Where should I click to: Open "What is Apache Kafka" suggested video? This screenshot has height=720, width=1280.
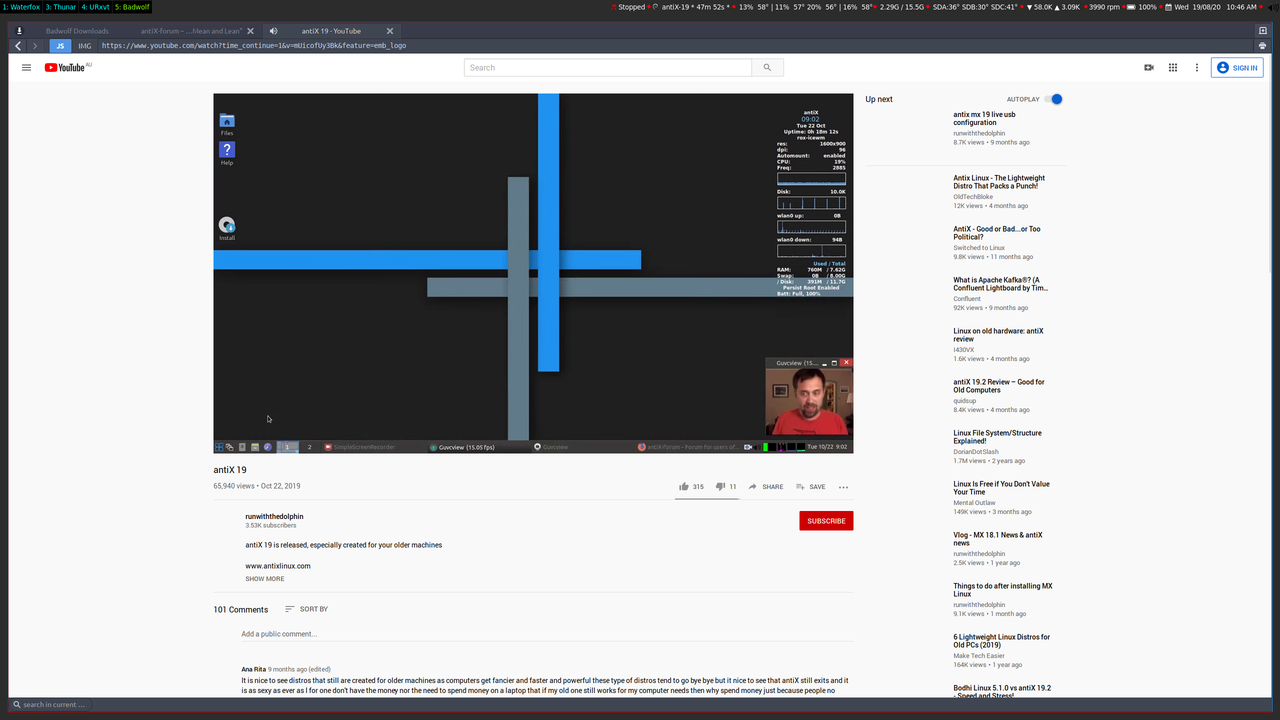(1001, 284)
